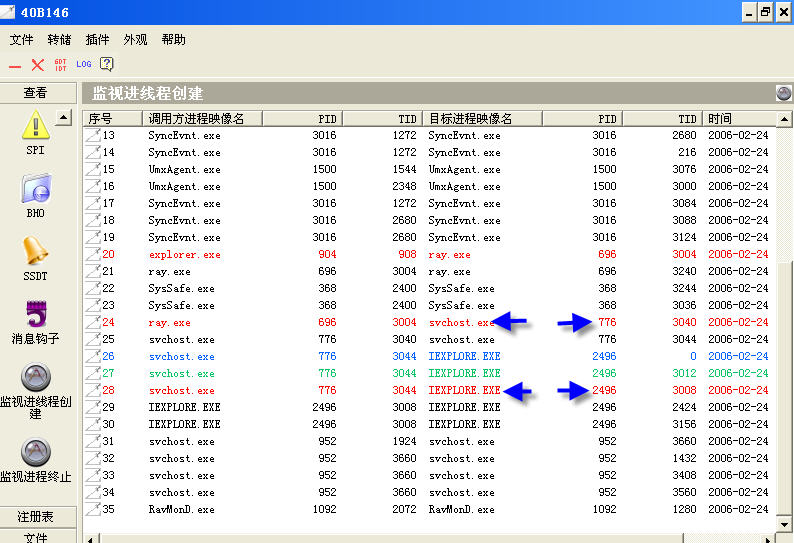Click the red X delete toolbar icon

pyautogui.click(x=37, y=65)
